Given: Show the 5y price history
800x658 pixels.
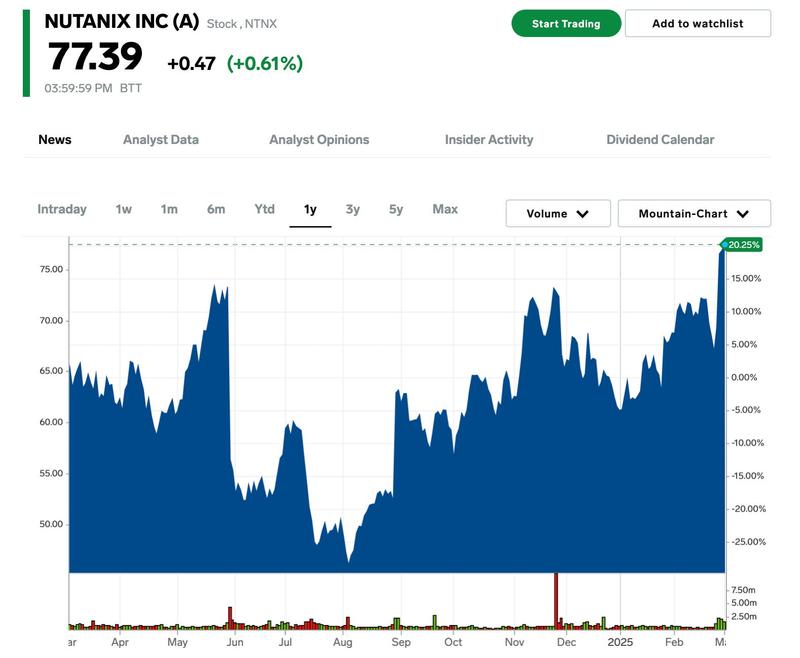Looking at the screenshot, I should [x=396, y=209].
